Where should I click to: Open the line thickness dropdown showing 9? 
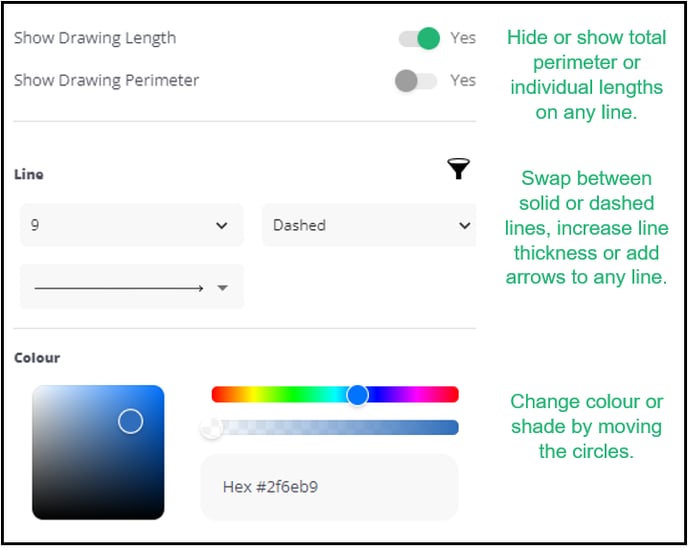click(x=132, y=225)
